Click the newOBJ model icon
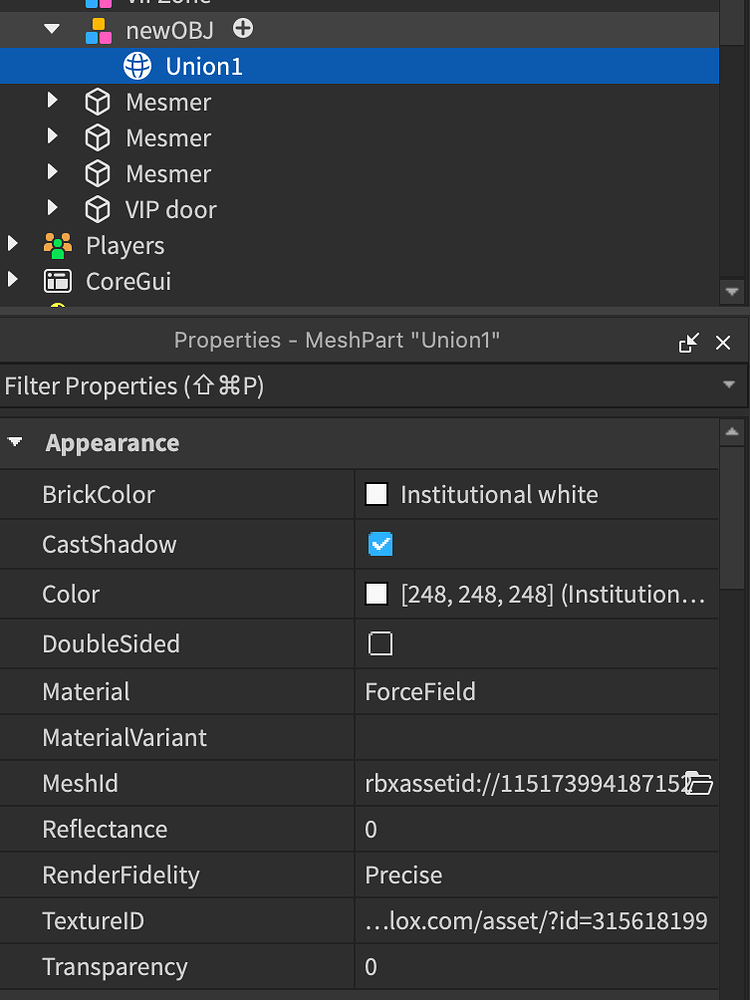 pyautogui.click(x=97, y=29)
